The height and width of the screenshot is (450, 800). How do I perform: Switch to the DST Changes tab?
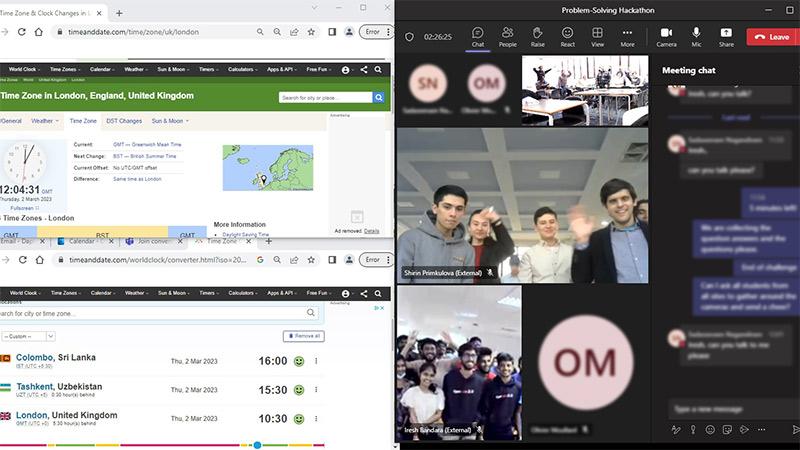click(x=124, y=121)
